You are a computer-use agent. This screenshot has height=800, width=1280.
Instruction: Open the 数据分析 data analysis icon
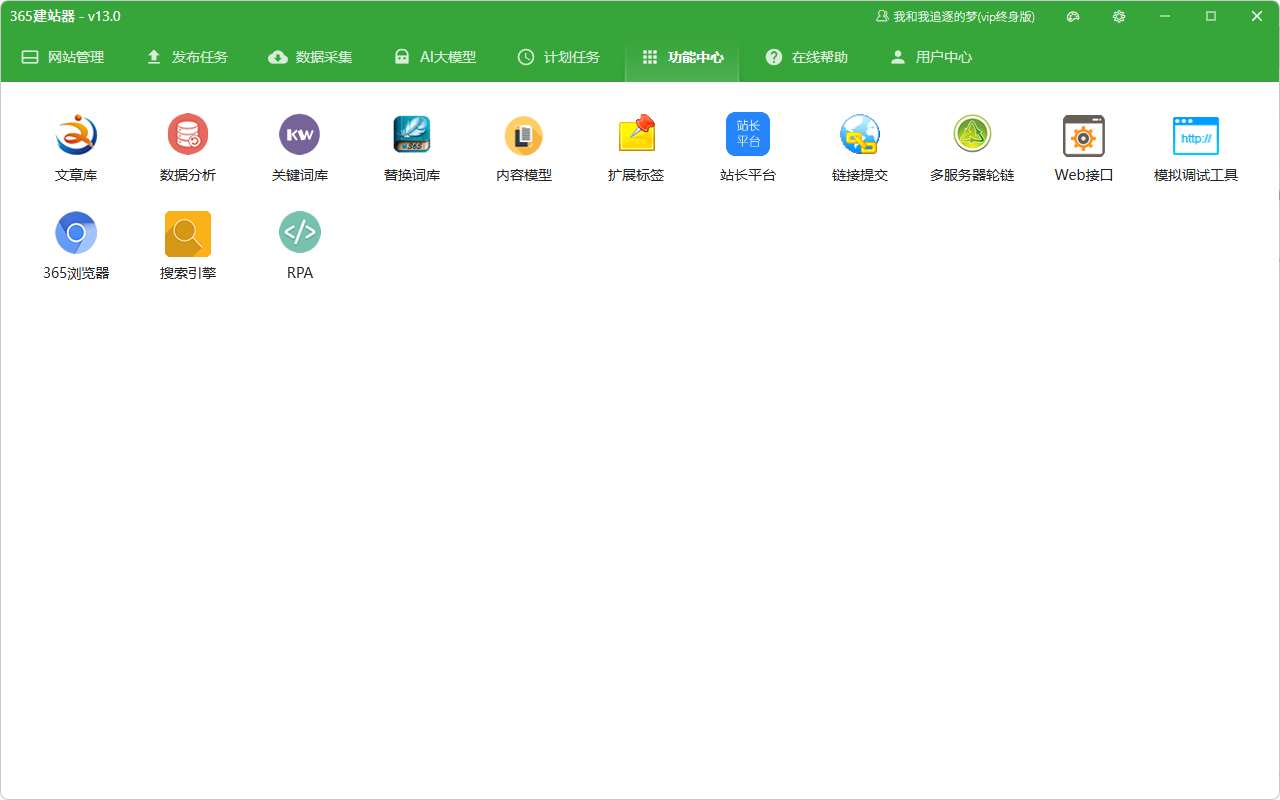point(188,135)
